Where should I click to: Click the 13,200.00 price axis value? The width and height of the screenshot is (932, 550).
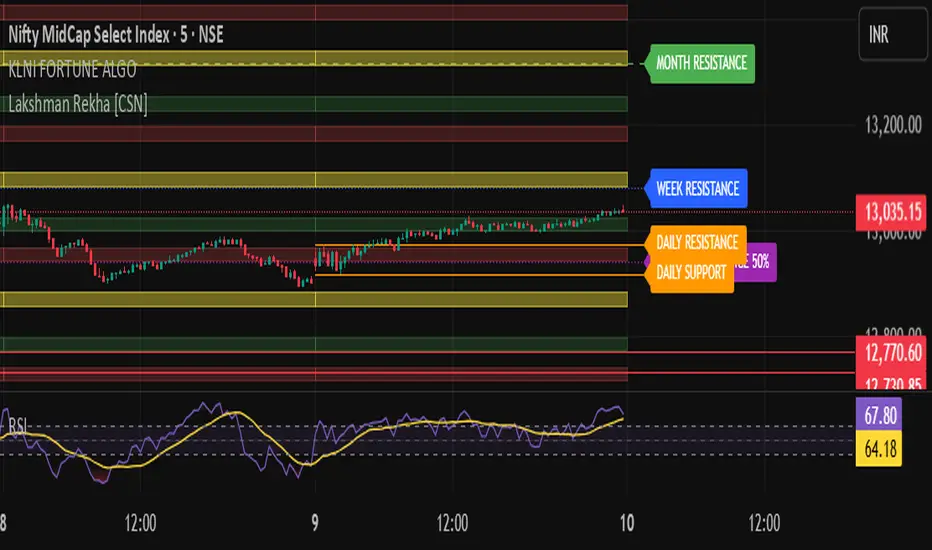click(x=893, y=125)
